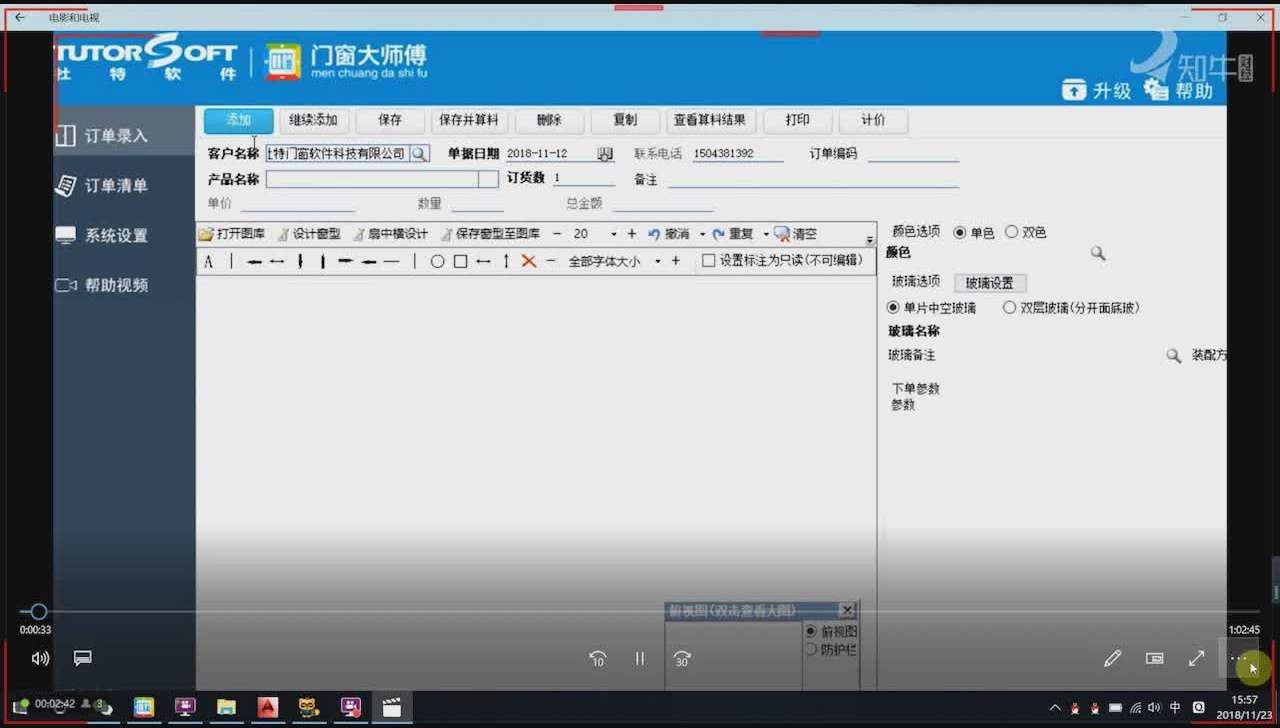Open the player subtitles/captions icon

pos(83,658)
